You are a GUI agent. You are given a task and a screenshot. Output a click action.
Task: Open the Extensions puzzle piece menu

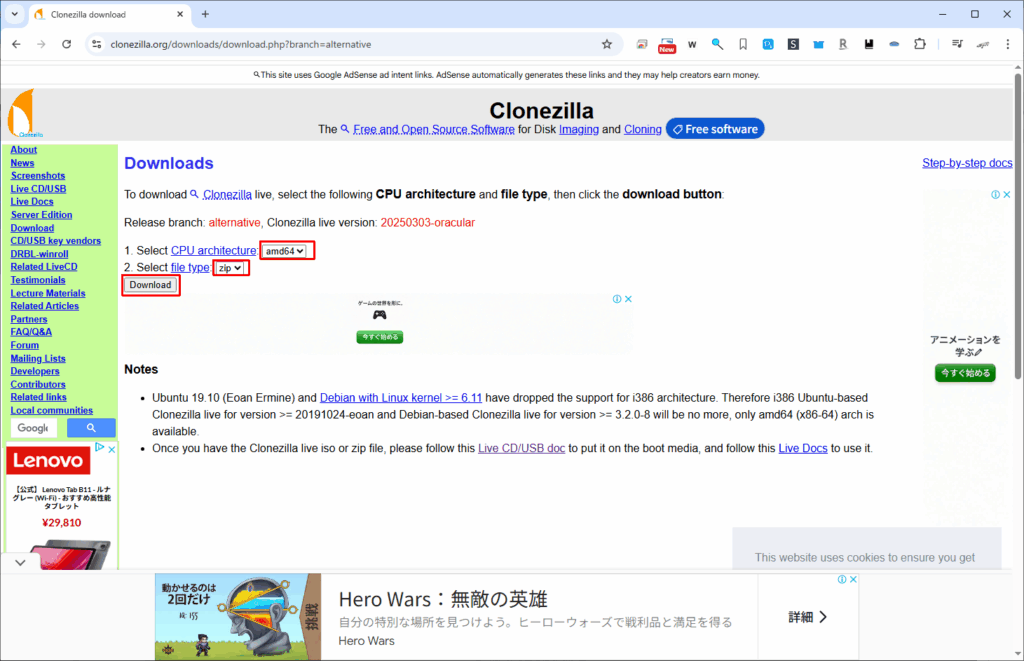tap(920, 44)
